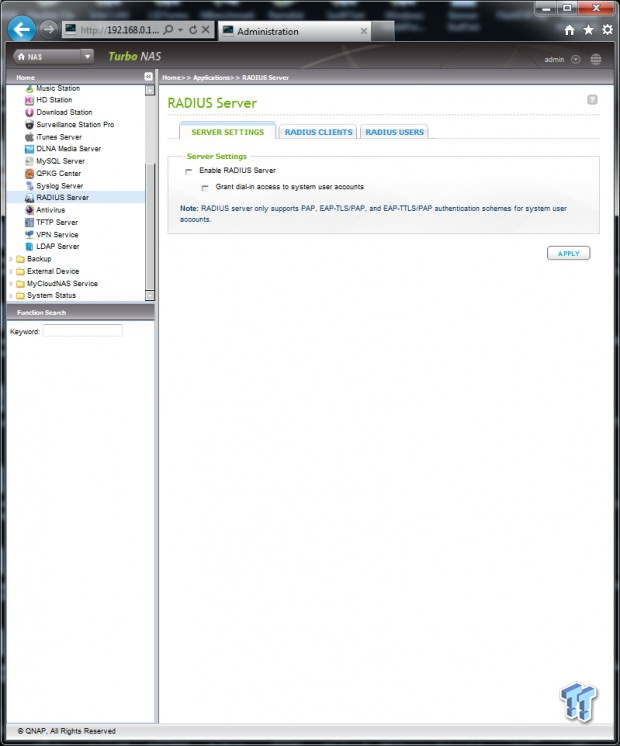Click the iTunes Server apple icon
Viewport: 620px width, 746px height.
coord(30,137)
